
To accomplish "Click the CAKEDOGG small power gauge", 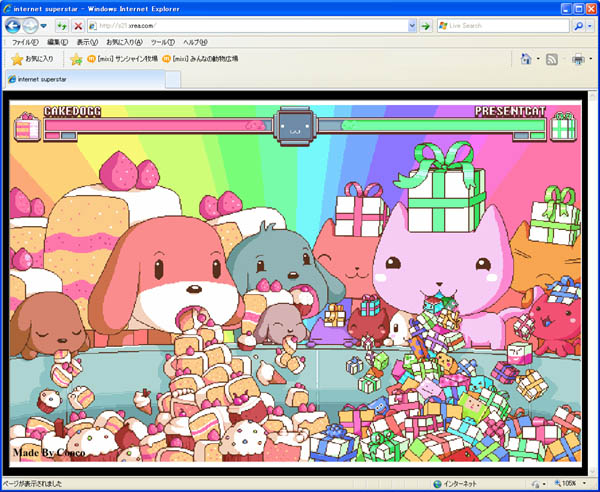I will click(x=60, y=135).
